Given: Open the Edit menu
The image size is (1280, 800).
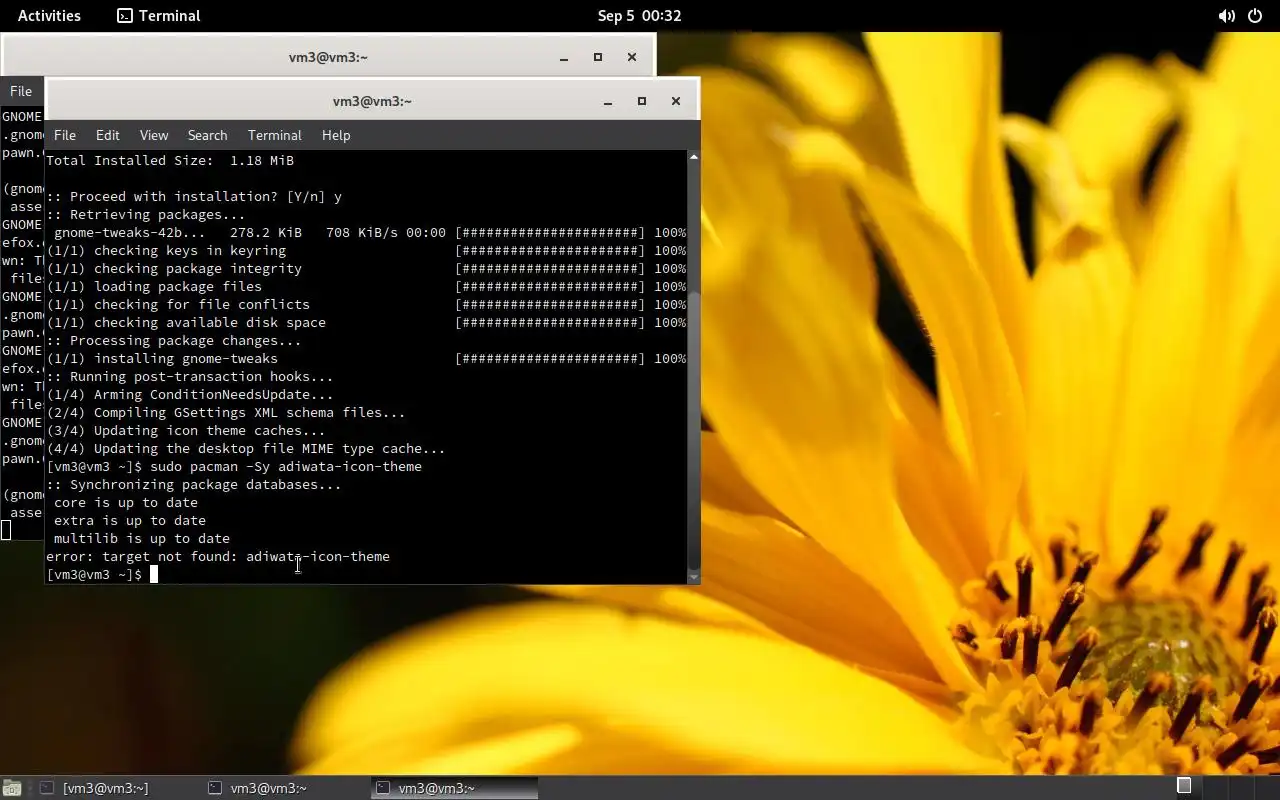Looking at the screenshot, I should point(107,135).
